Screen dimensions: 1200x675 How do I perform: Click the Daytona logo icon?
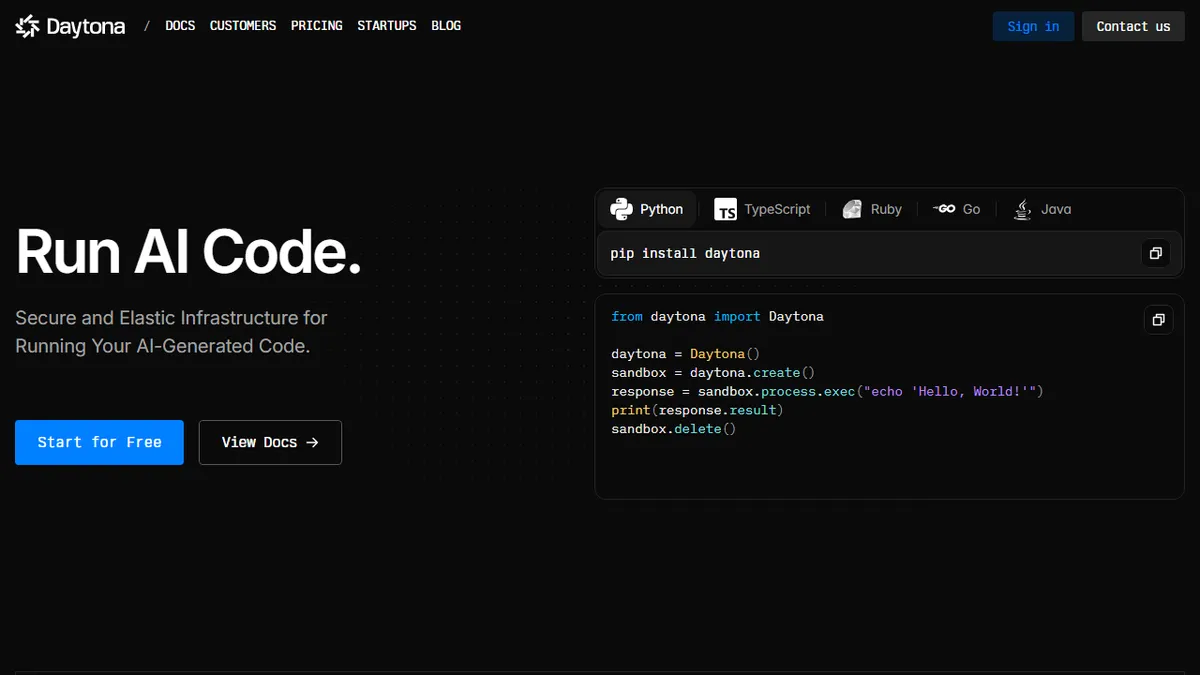(x=28, y=26)
